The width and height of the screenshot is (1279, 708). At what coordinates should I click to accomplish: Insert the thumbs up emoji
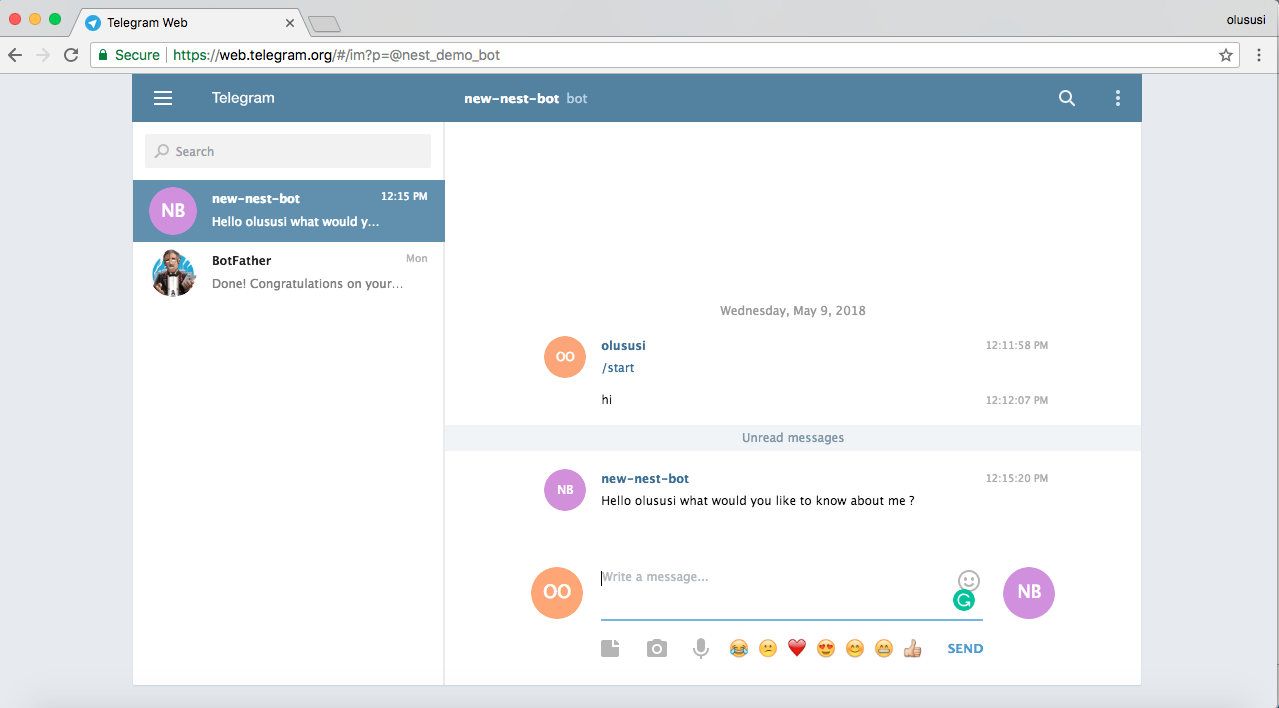(912, 648)
